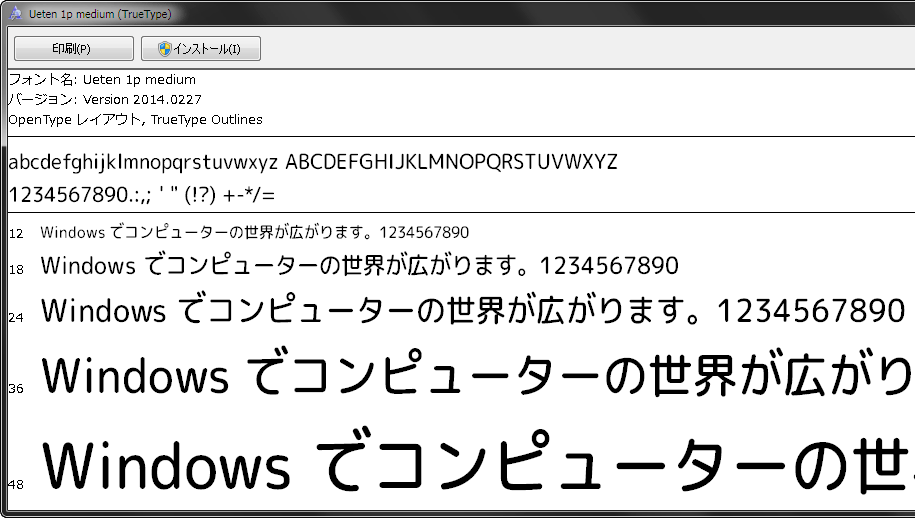Click the インストール(I) install button
915x518 pixels.
(x=201, y=48)
